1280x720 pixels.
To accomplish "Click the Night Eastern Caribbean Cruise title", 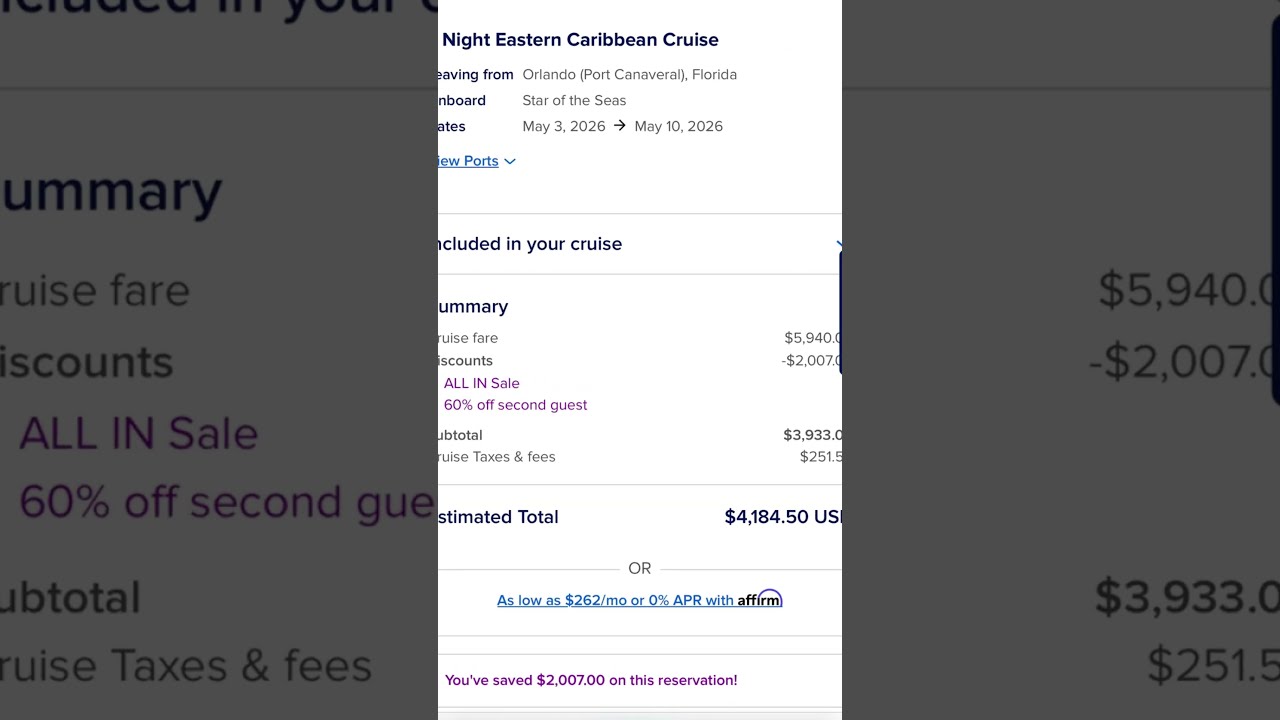I will click(x=580, y=40).
